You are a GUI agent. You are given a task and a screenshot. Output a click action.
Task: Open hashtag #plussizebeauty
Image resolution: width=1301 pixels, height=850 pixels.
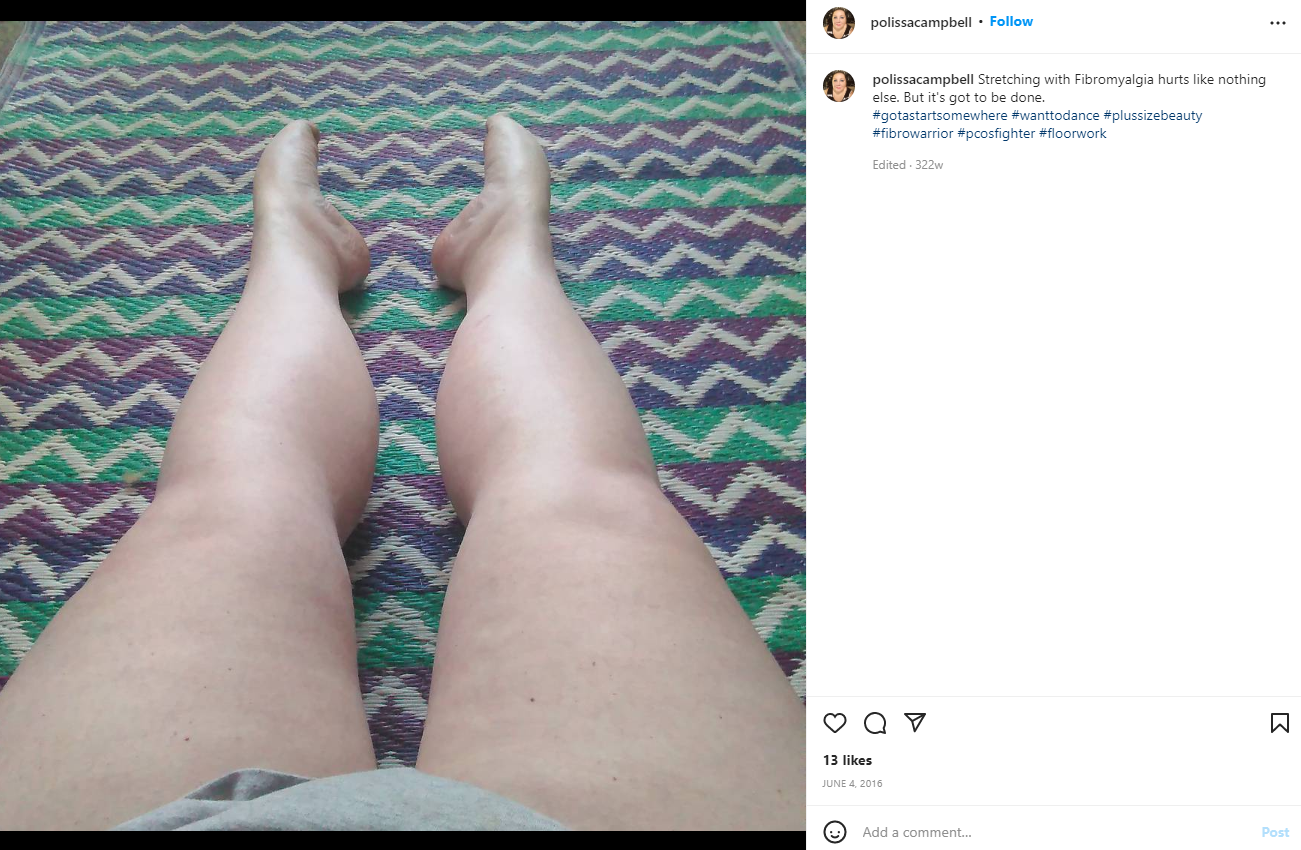[1153, 115]
